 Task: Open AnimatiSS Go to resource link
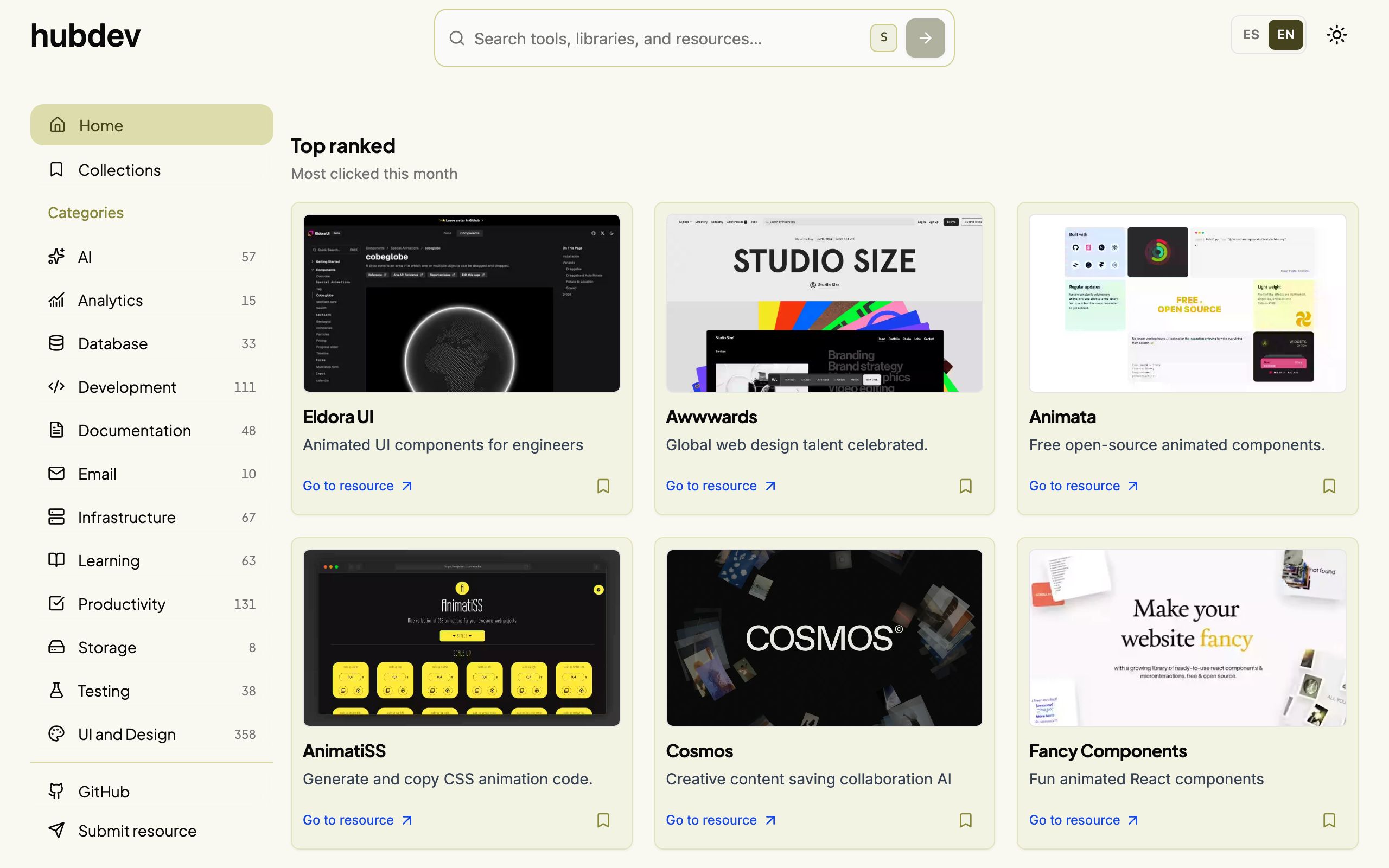pos(358,820)
